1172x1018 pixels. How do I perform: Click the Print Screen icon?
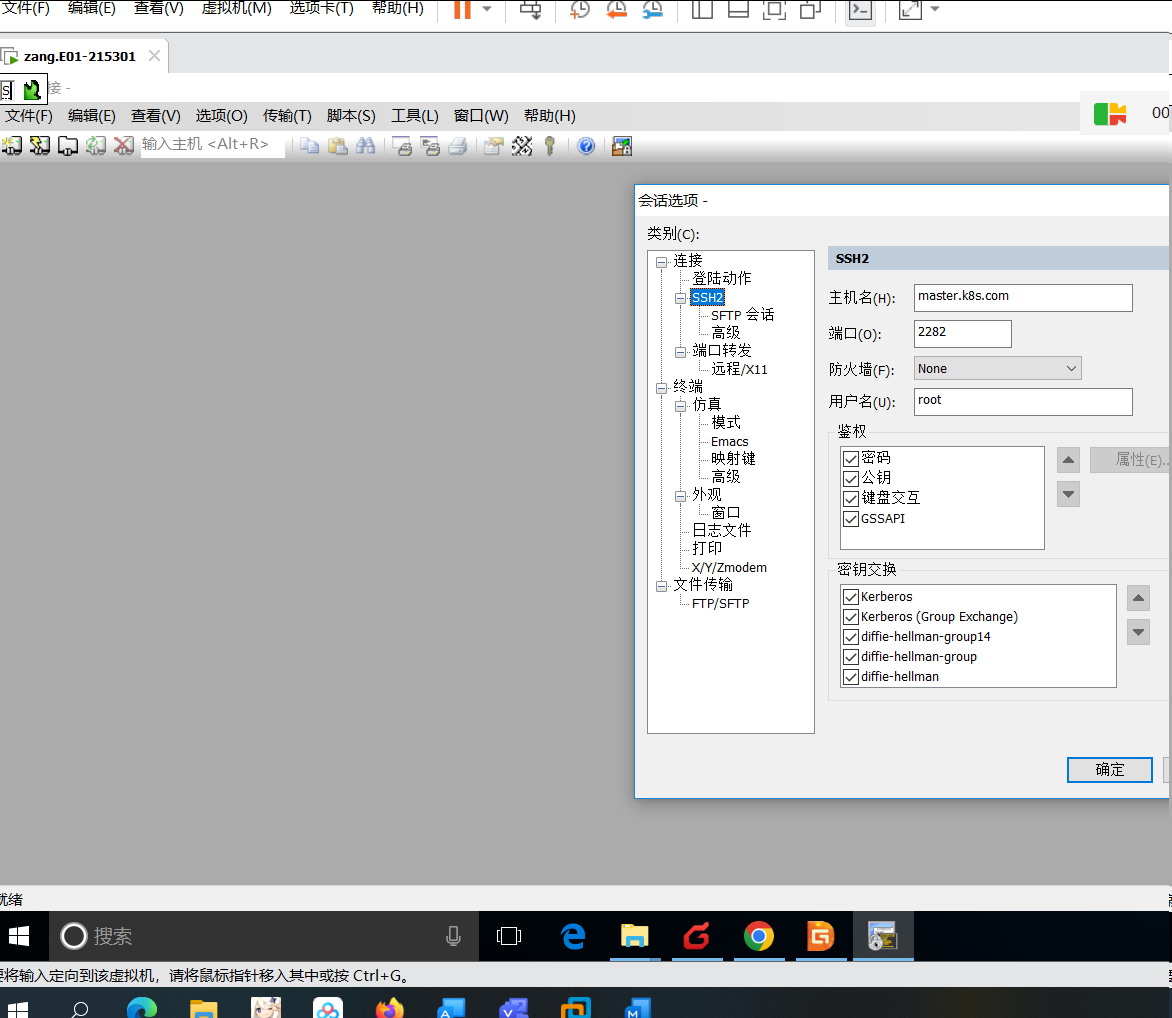point(402,146)
